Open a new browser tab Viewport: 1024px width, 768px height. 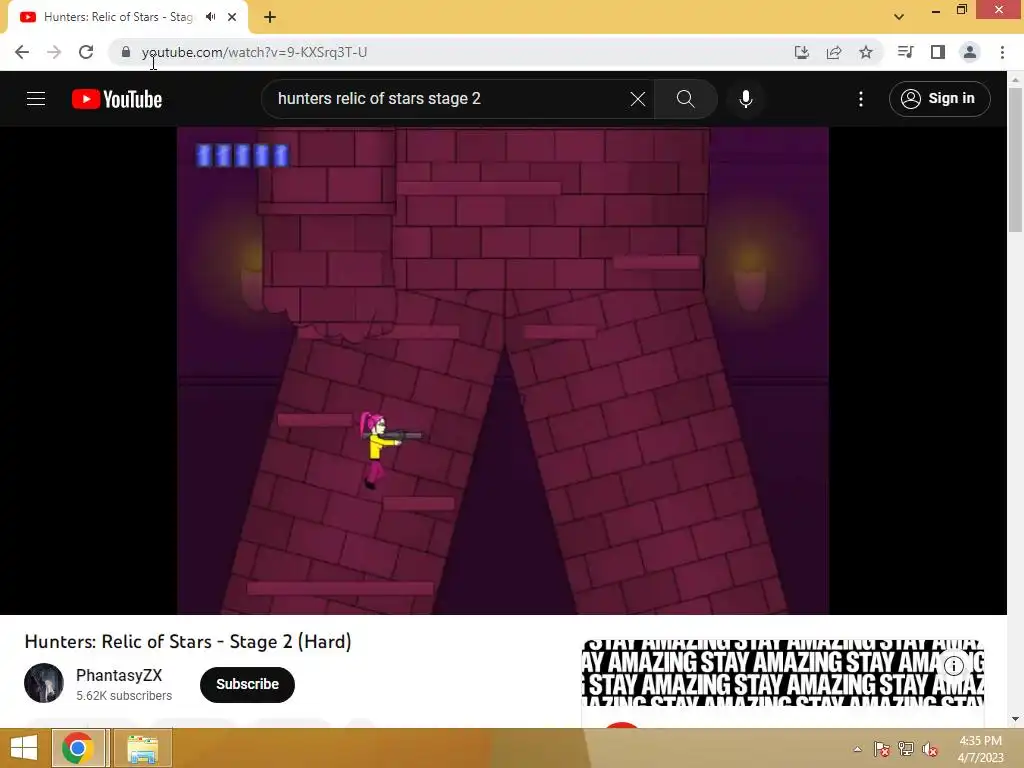click(x=270, y=17)
